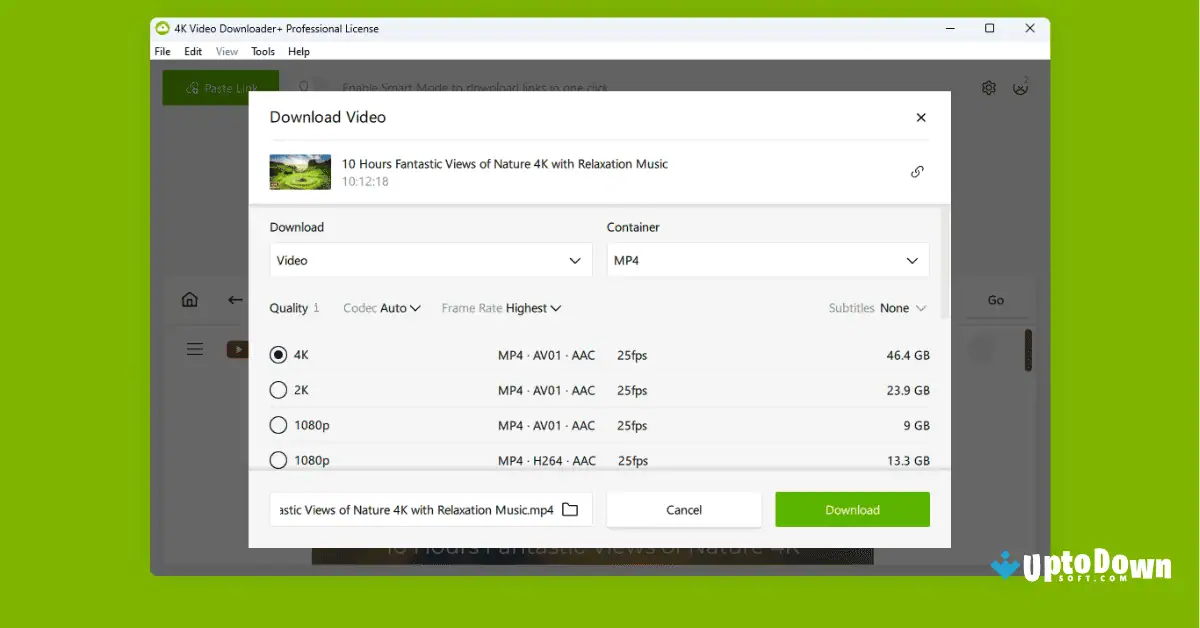
Task: Cancel the Download Video dialog
Action: click(684, 509)
